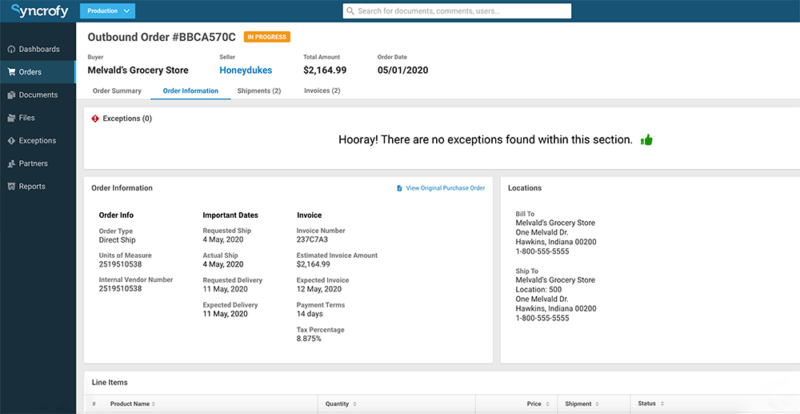Click the tax percentage 8.875% value
Viewport: 800px width, 414px height.
click(309, 338)
